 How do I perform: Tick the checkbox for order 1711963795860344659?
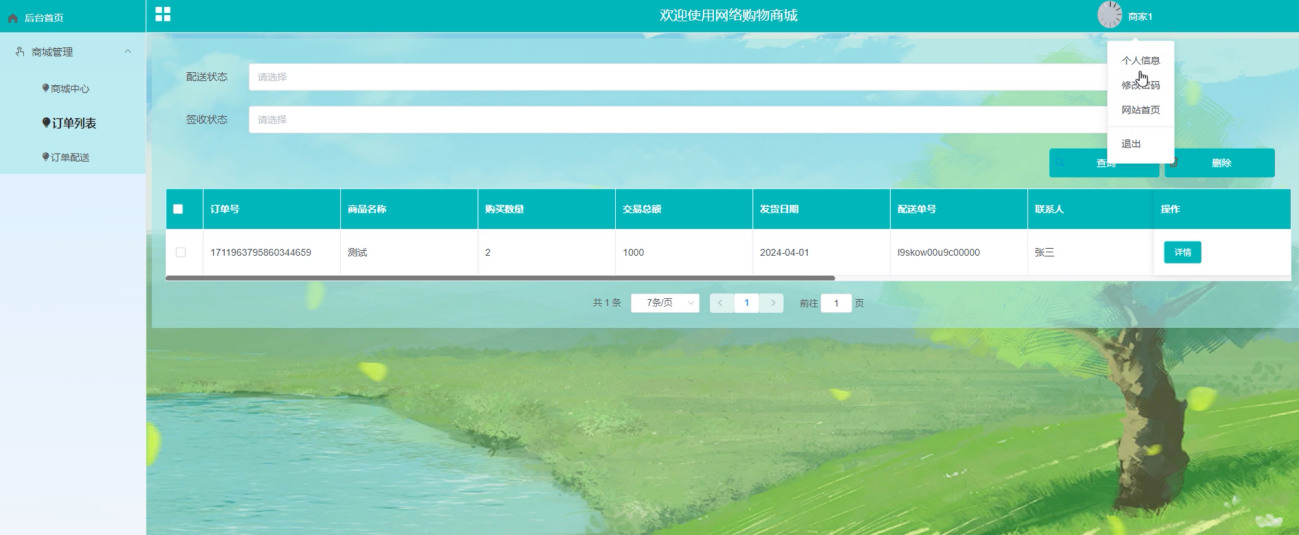(x=181, y=252)
